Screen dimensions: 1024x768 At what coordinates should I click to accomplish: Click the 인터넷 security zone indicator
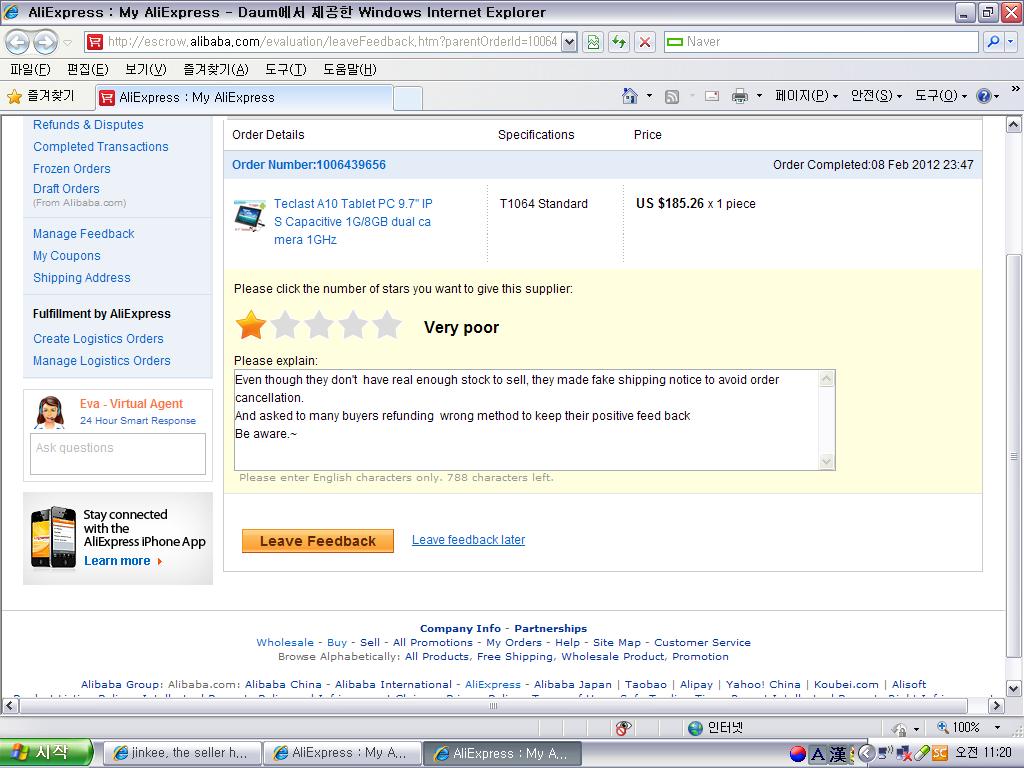tap(716, 728)
